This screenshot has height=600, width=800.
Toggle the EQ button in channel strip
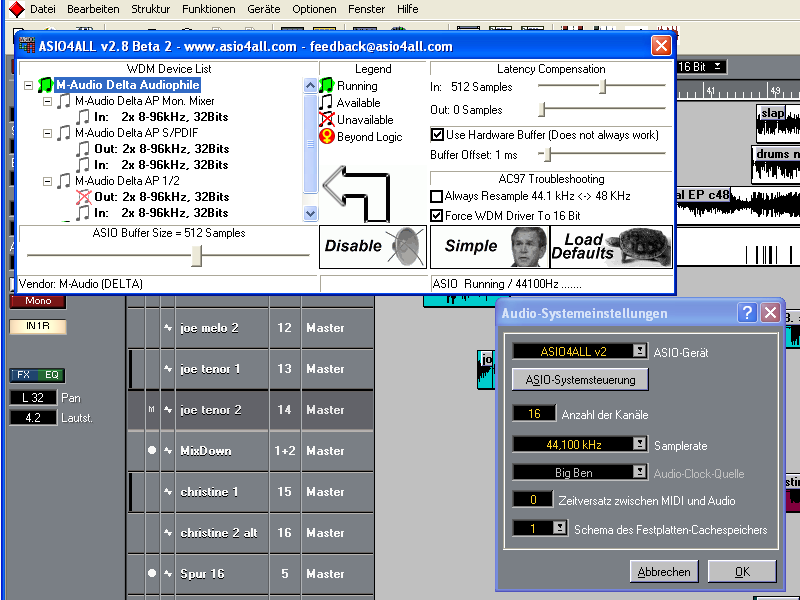tap(51, 375)
